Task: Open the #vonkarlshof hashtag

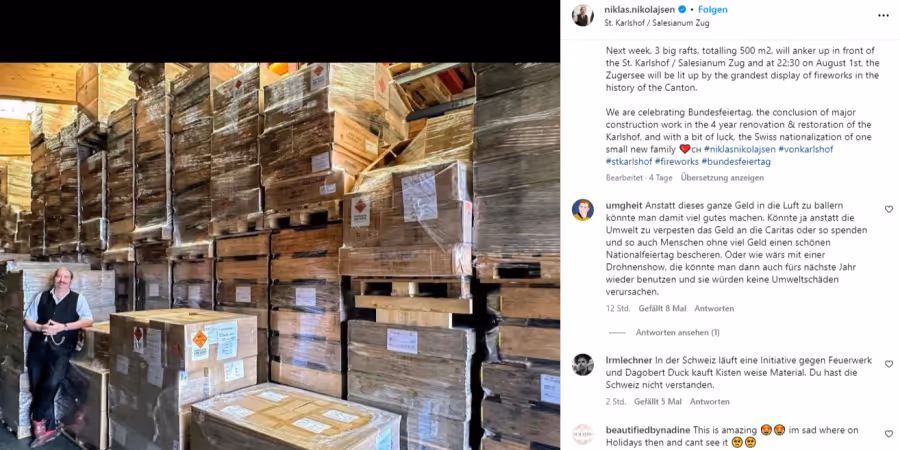Action: 805,149
